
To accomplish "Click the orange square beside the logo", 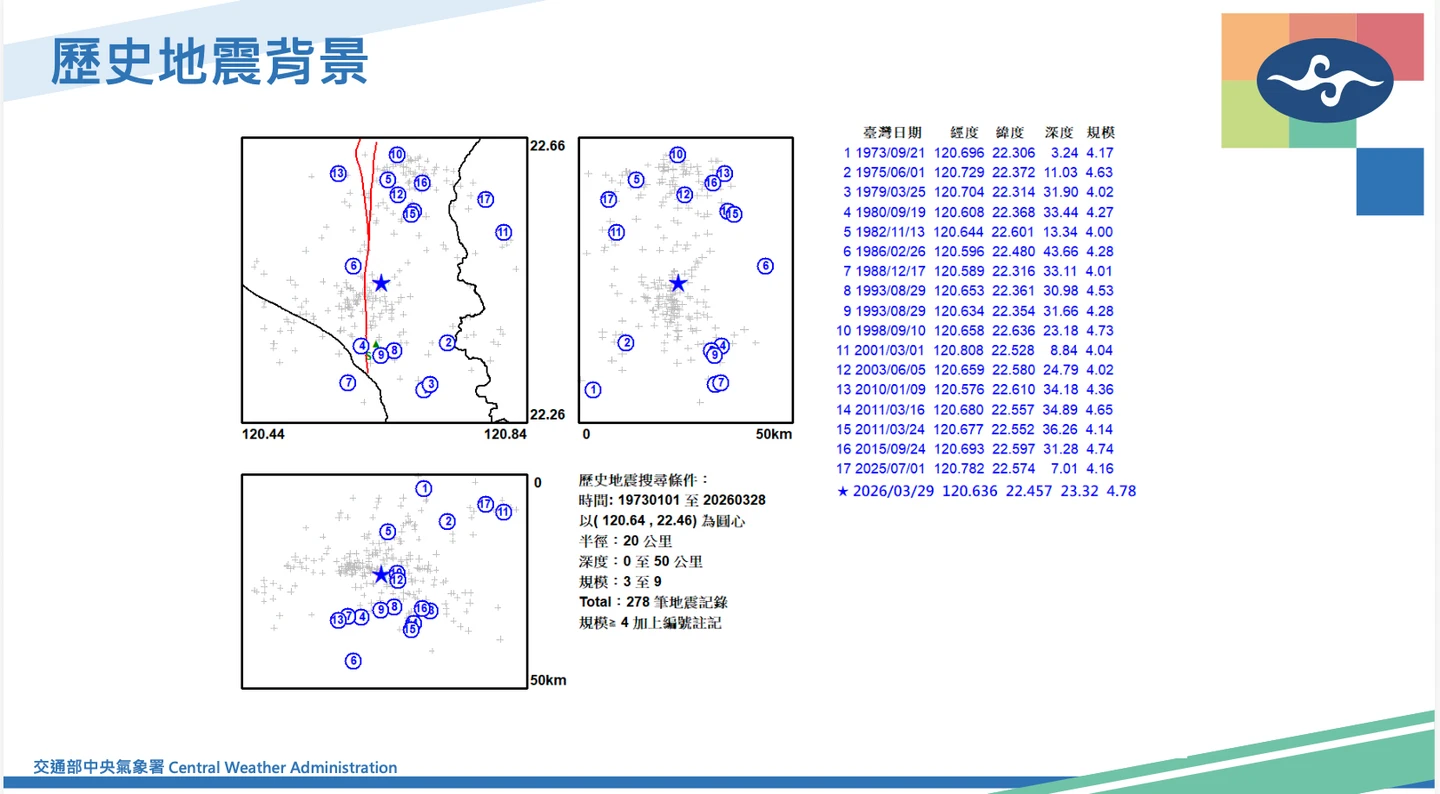I will click(1254, 46).
